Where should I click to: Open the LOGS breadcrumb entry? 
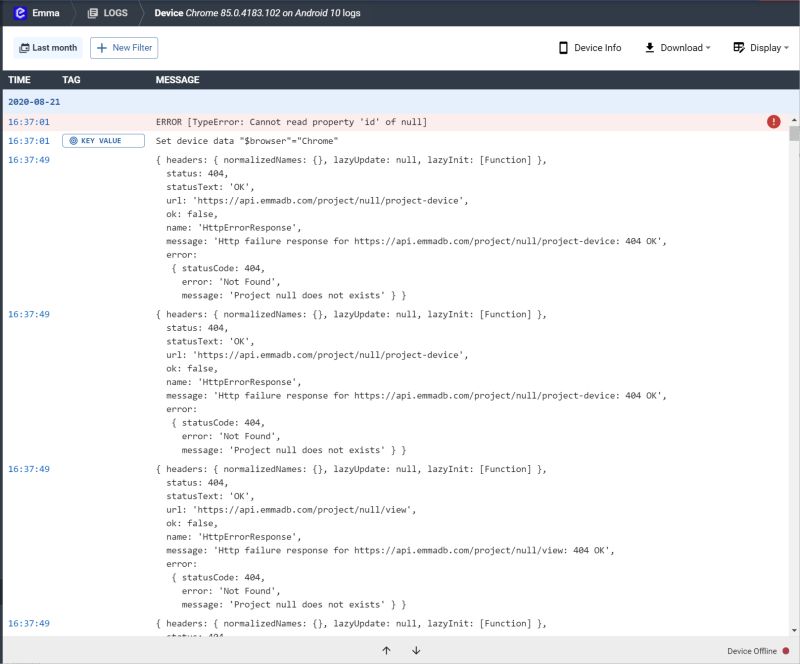tap(112, 14)
